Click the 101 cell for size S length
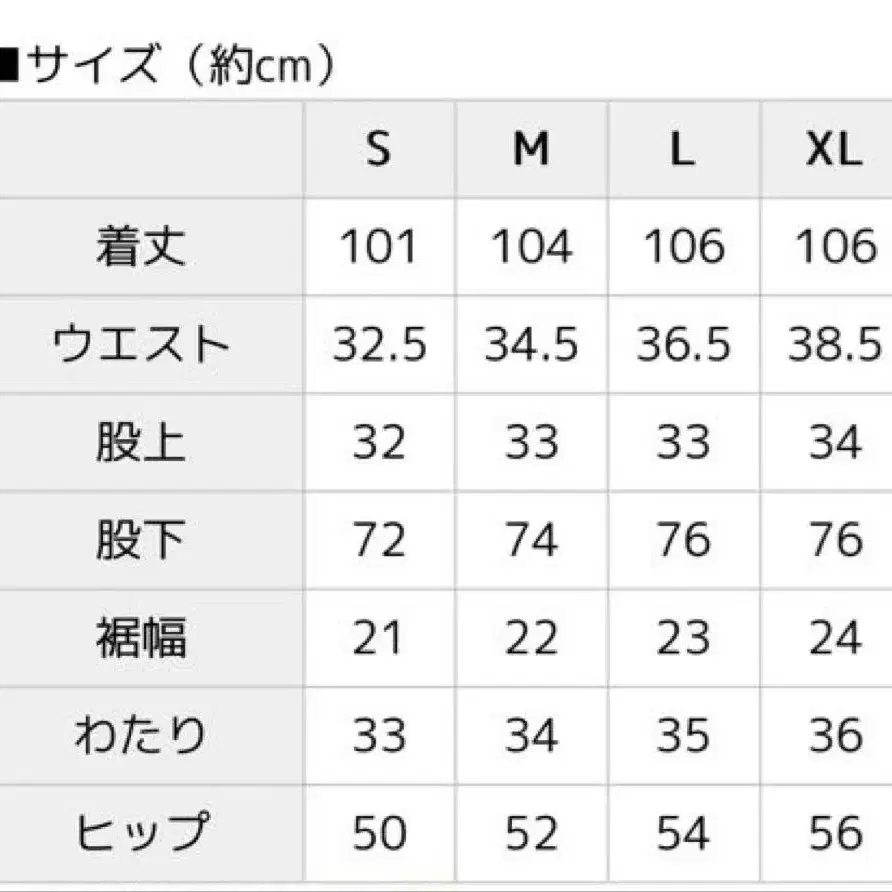Screen dimensions: 892x892 click(378, 247)
